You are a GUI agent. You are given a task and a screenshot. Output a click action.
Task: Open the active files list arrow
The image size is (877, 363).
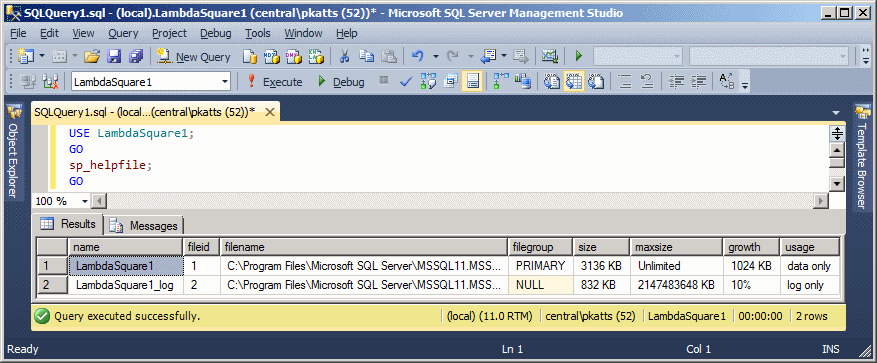pyautogui.click(x=836, y=113)
